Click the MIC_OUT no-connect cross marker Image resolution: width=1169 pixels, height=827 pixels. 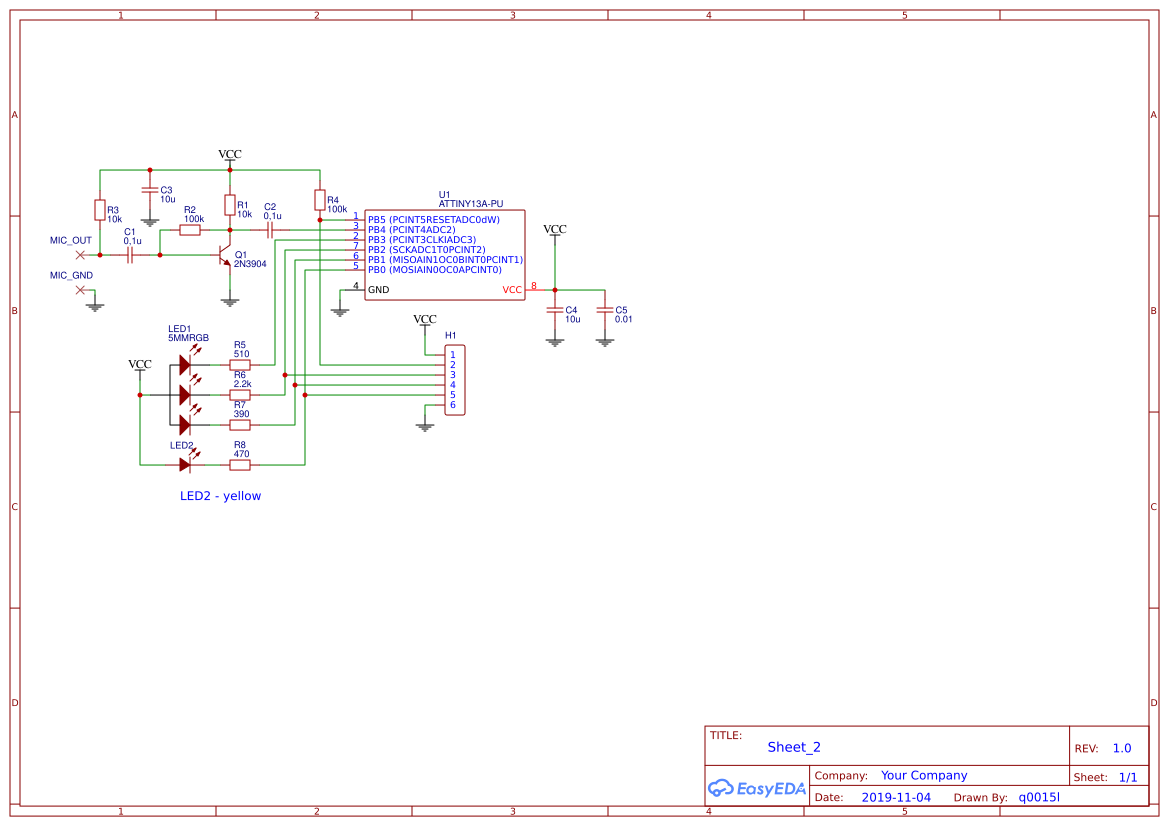[81, 255]
